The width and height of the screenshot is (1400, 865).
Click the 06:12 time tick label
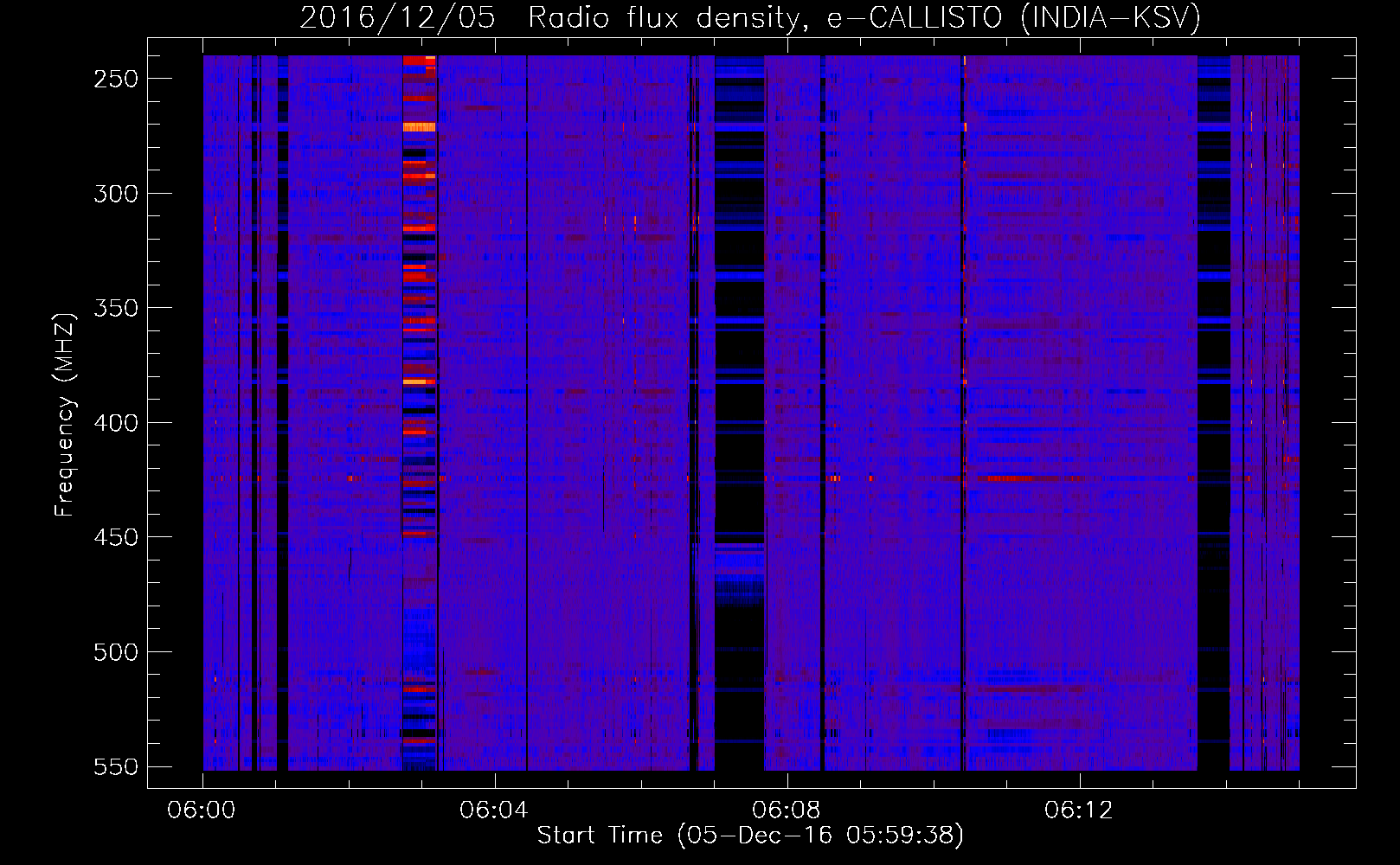(x=1079, y=811)
